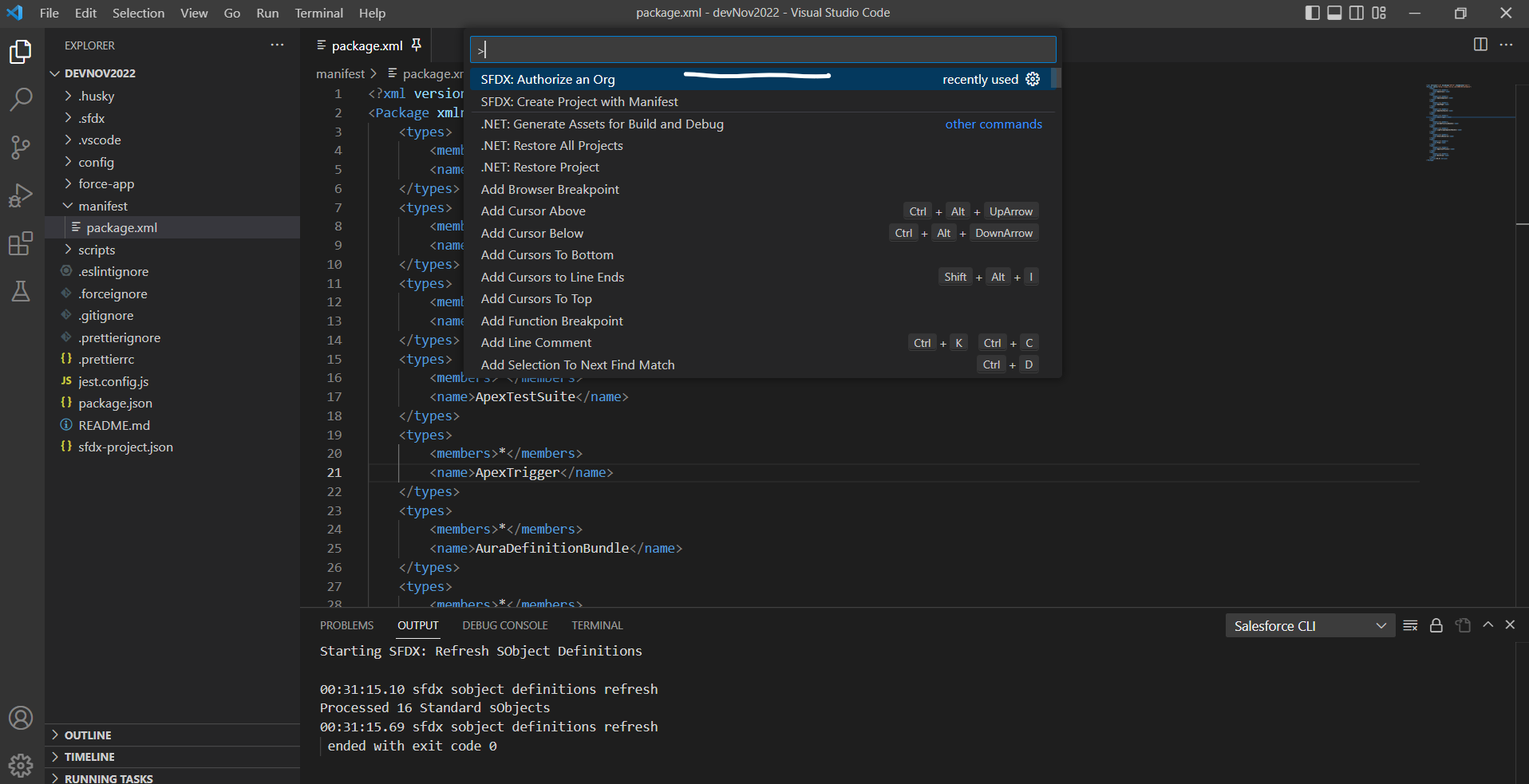Select the OUTPUT panel tab

[x=418, y=625]
